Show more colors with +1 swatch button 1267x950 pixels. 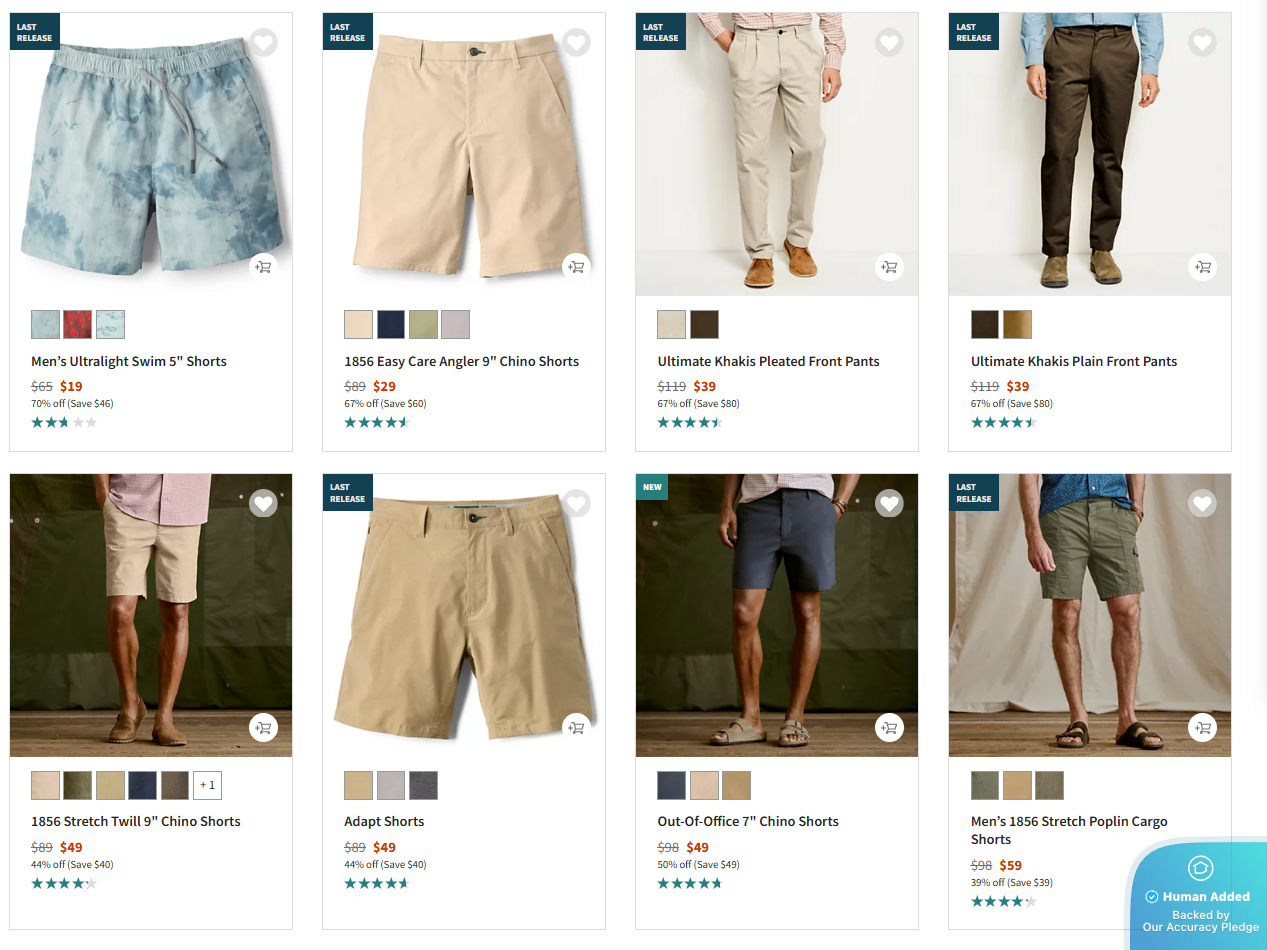(207, 785)
